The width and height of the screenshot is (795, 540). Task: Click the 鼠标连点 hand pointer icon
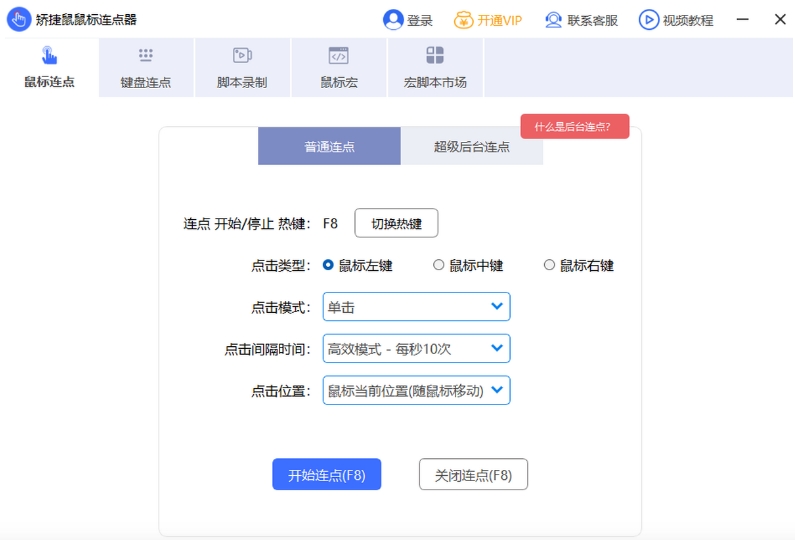point(49,55)
